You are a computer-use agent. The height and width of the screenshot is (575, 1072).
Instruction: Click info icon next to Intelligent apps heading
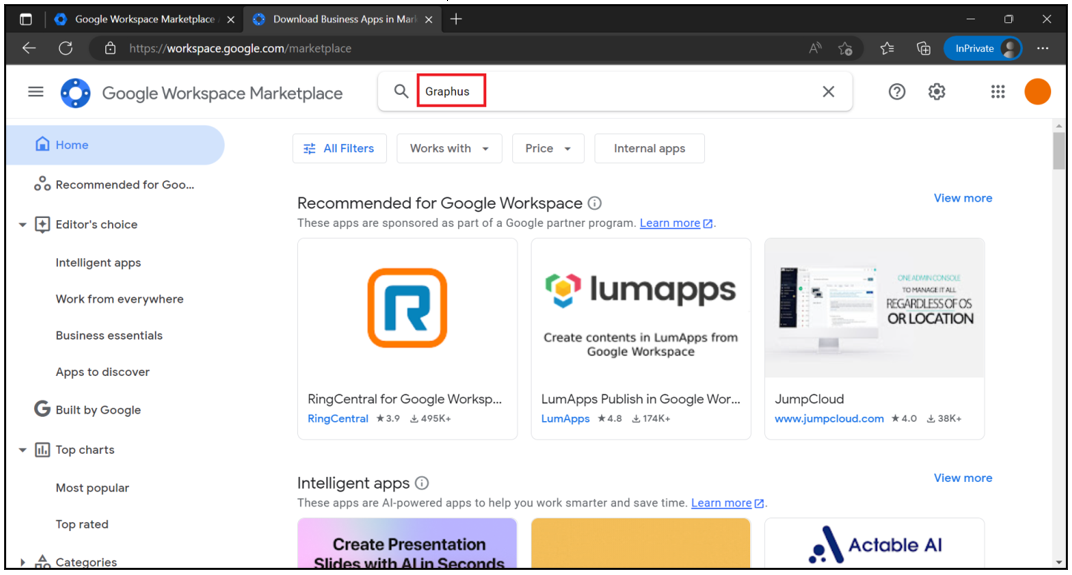(422, 483)
